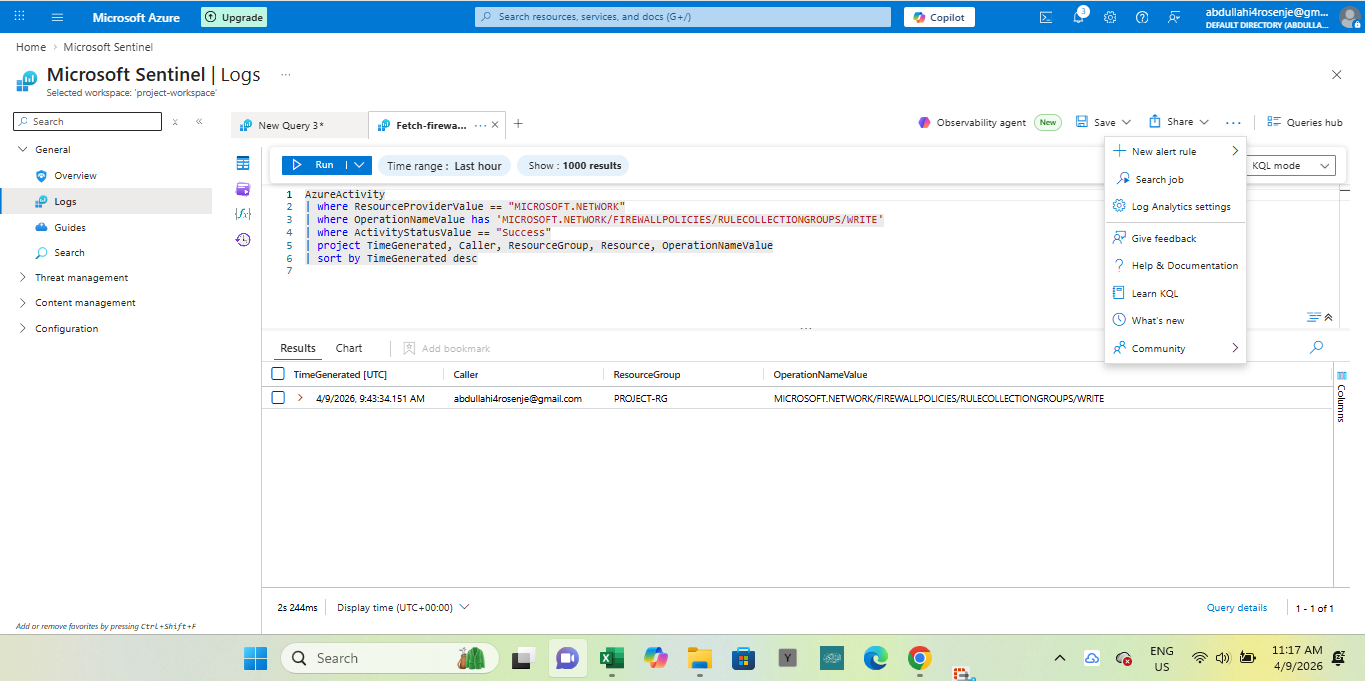Select Log Analytics settings menu item
Viewport: 1365px width, 681px height.
click(1180, 207)
